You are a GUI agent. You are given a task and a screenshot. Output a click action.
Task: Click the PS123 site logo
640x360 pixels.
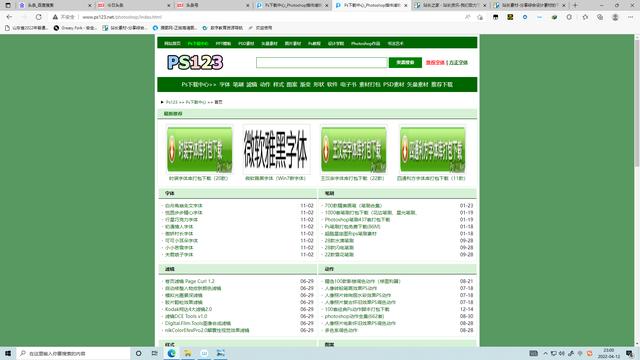195,62
